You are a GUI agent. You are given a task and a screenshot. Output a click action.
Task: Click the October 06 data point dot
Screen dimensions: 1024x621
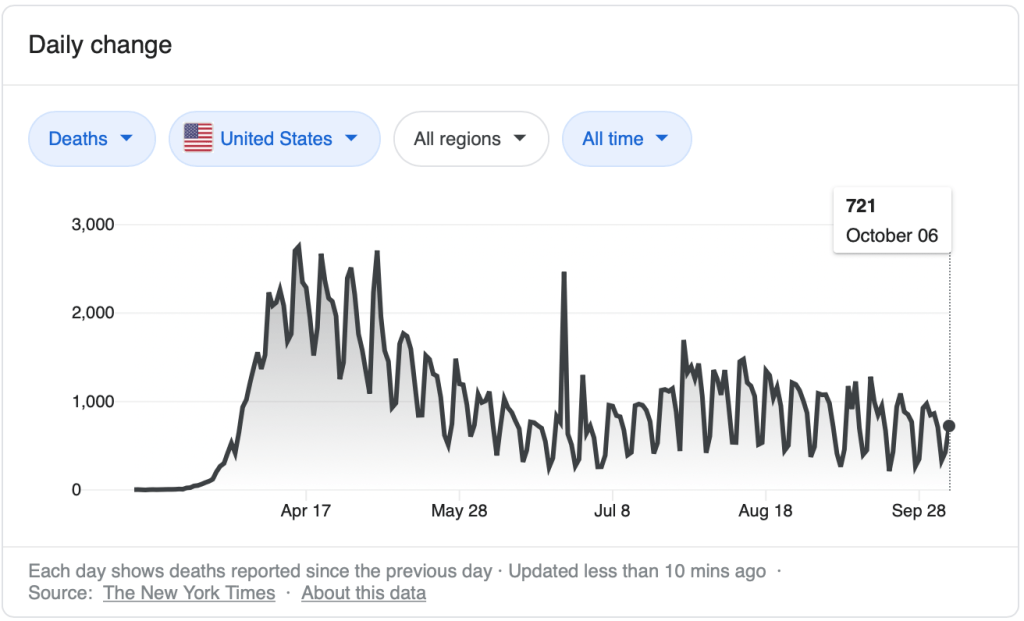(x=949, y=426)
